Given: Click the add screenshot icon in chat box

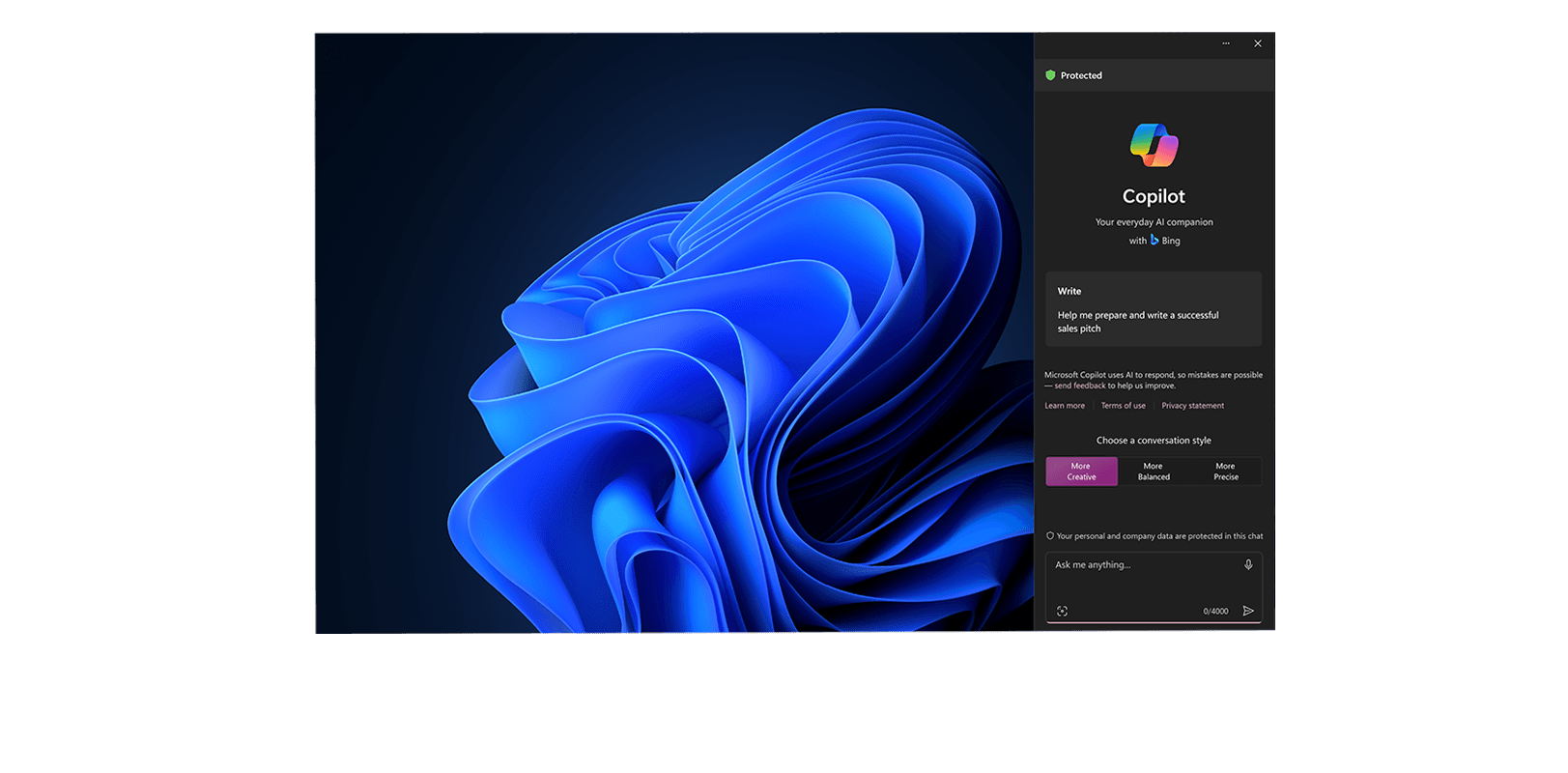Looking at the screenshot, I should (x=1062, y=611).
